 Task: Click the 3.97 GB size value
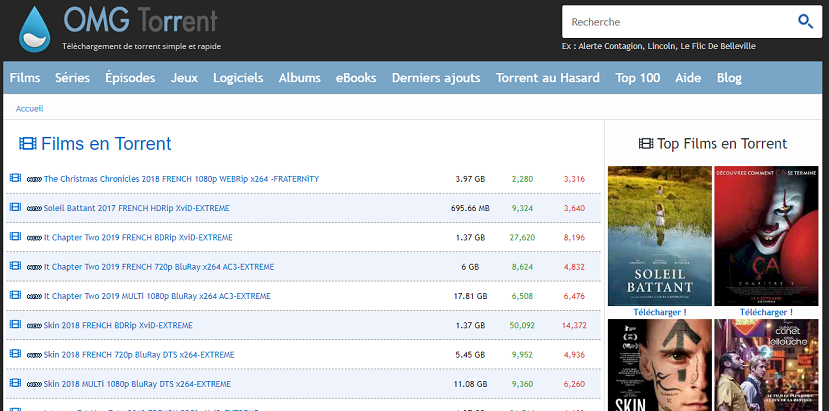tap(470, 179)
